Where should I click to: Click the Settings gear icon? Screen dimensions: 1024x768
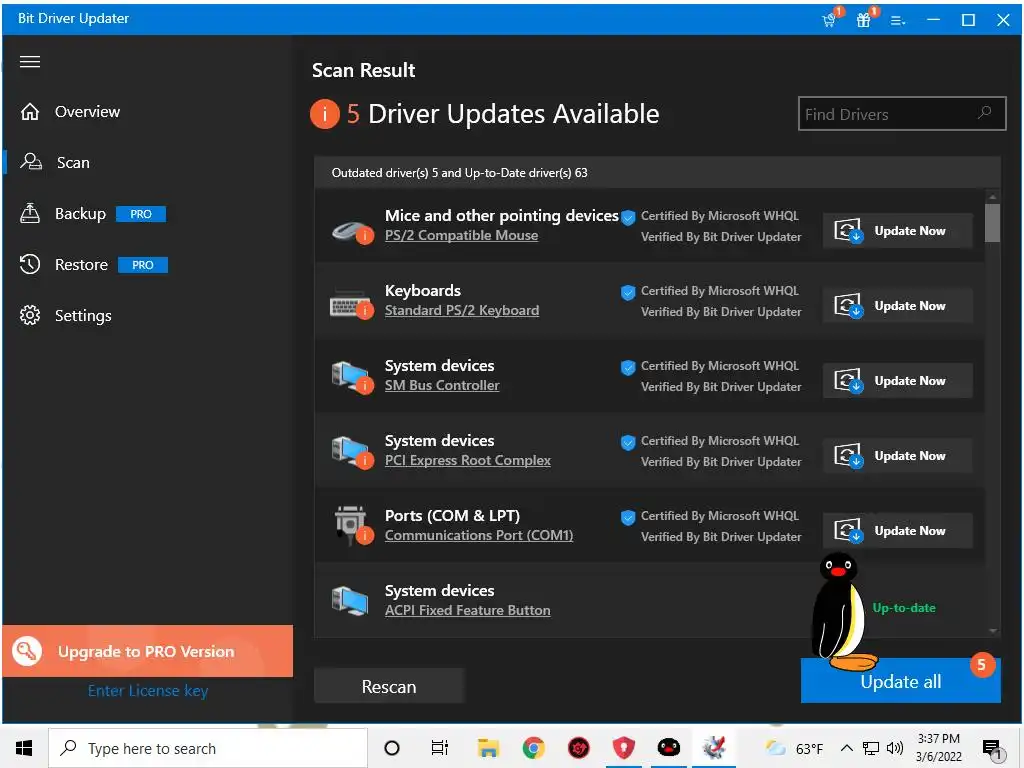coord(30,315)
